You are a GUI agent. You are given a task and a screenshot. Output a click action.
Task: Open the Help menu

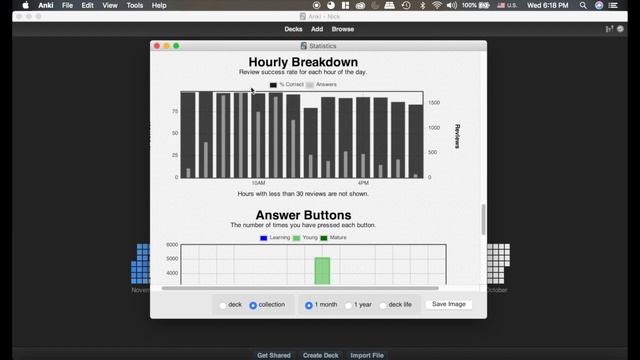[x=159, y=5]
